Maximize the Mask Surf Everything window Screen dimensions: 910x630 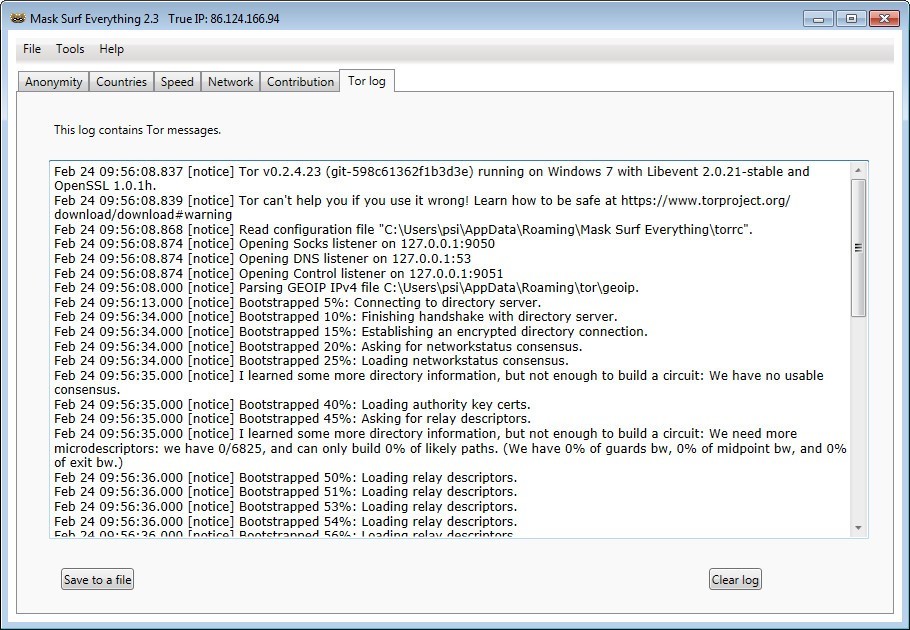click(x=851, y=19)
